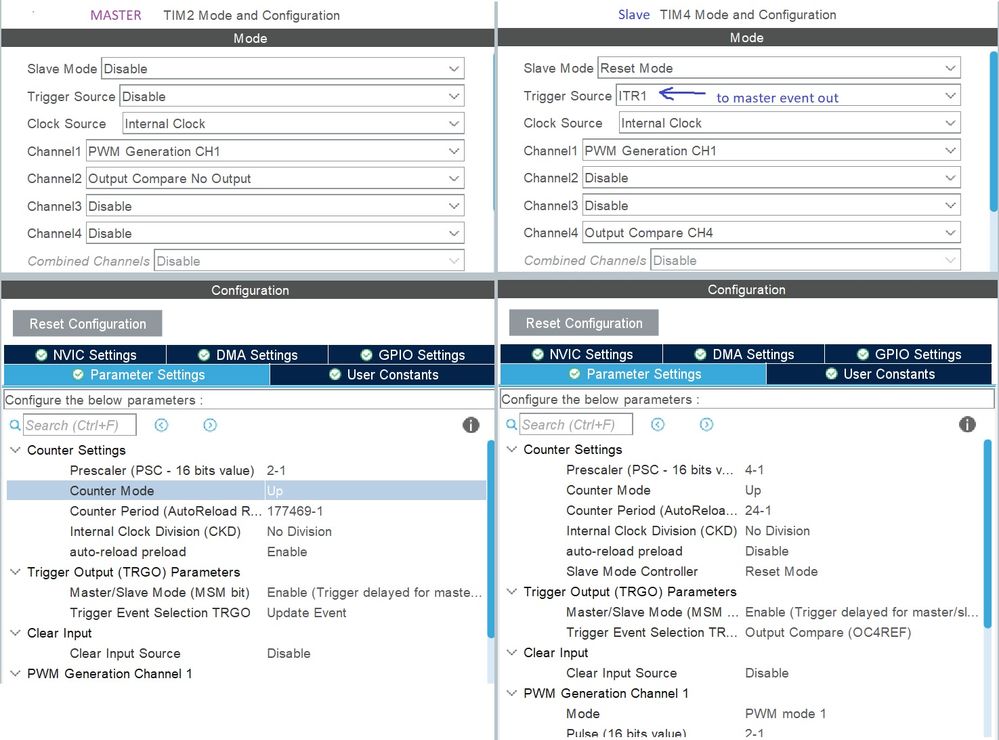
Task: Click the info icon in TIM4 configuration
Action: coord(967,424)
